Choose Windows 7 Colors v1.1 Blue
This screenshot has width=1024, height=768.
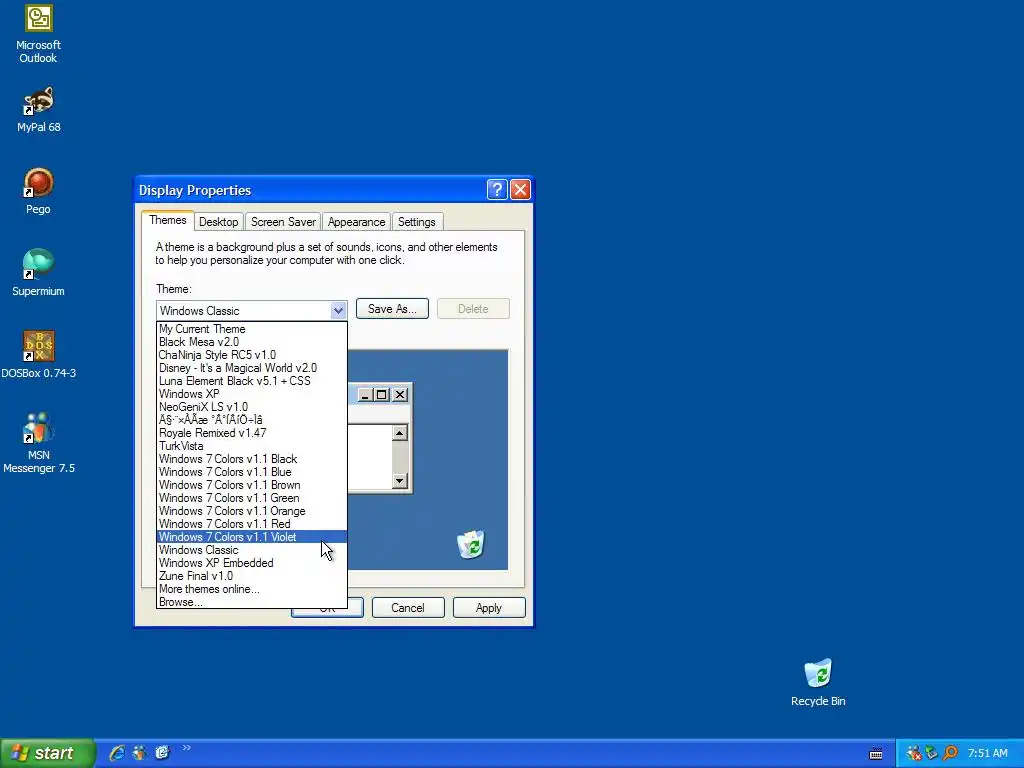pos(252,472)
